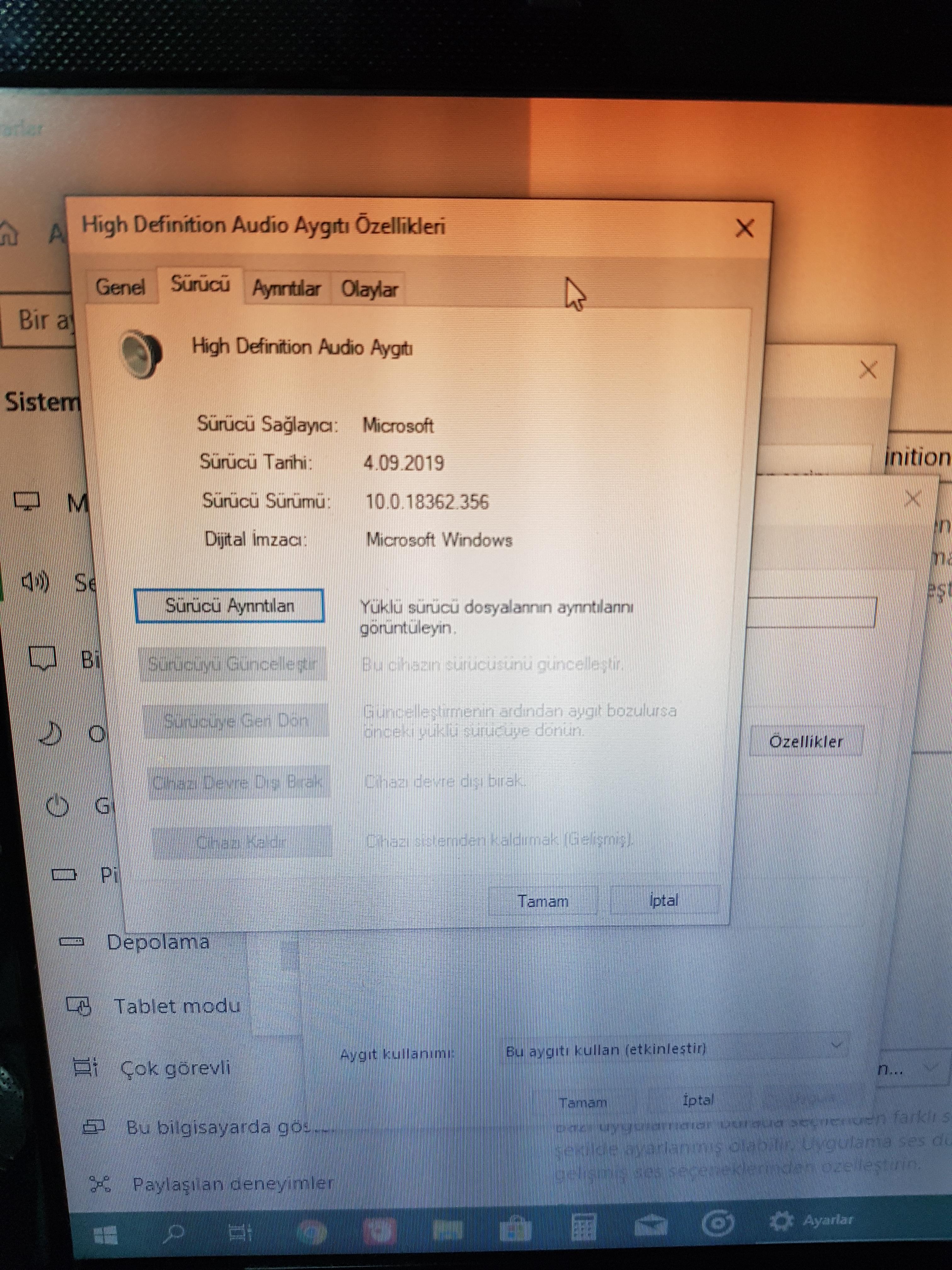
Task: Open Tablet modu settings
Action: [154, 1005]
